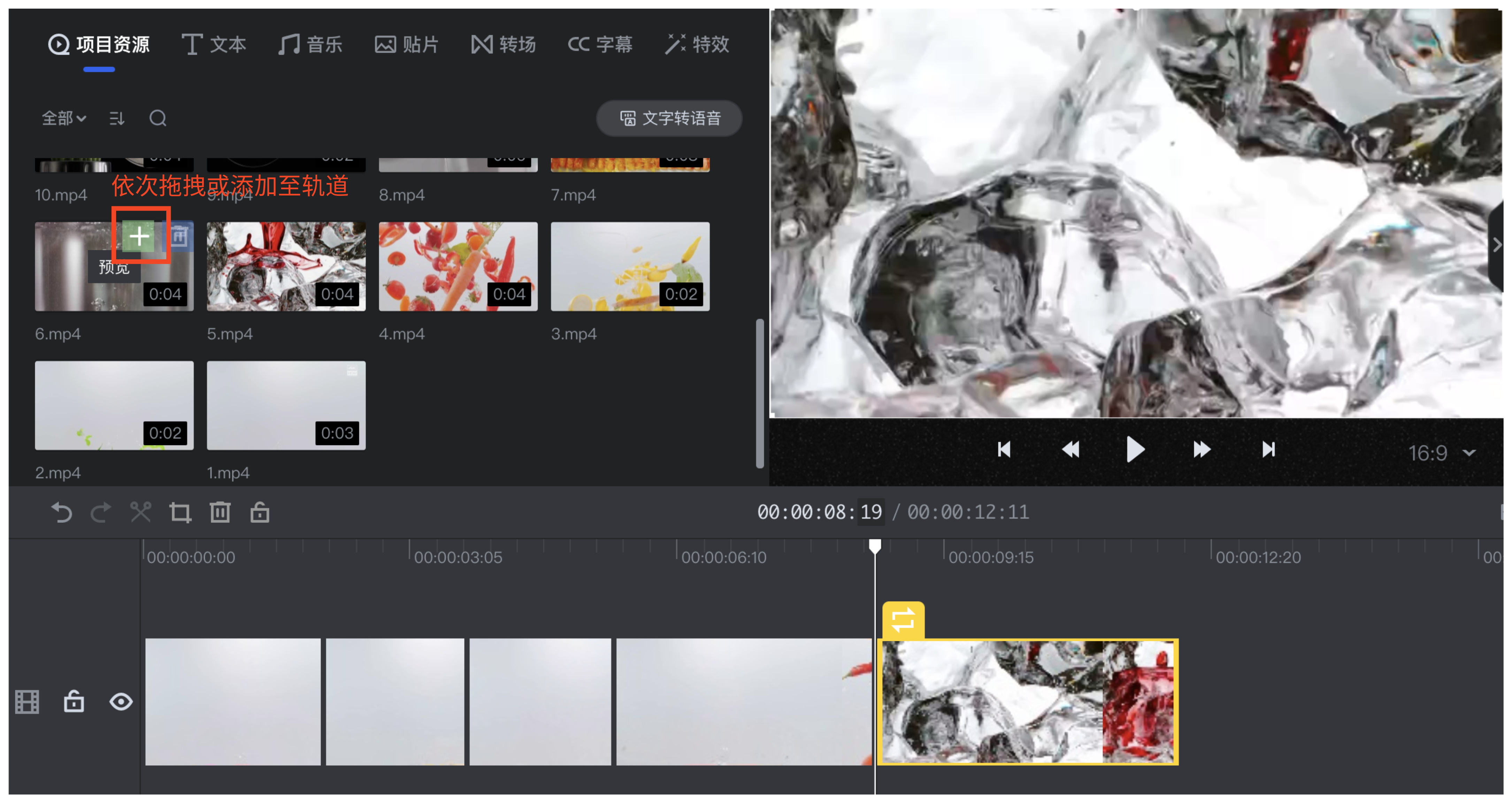Click the playhead marker on ruler
This screenshot has width=1512, height=803.
(x=875, y=546)
